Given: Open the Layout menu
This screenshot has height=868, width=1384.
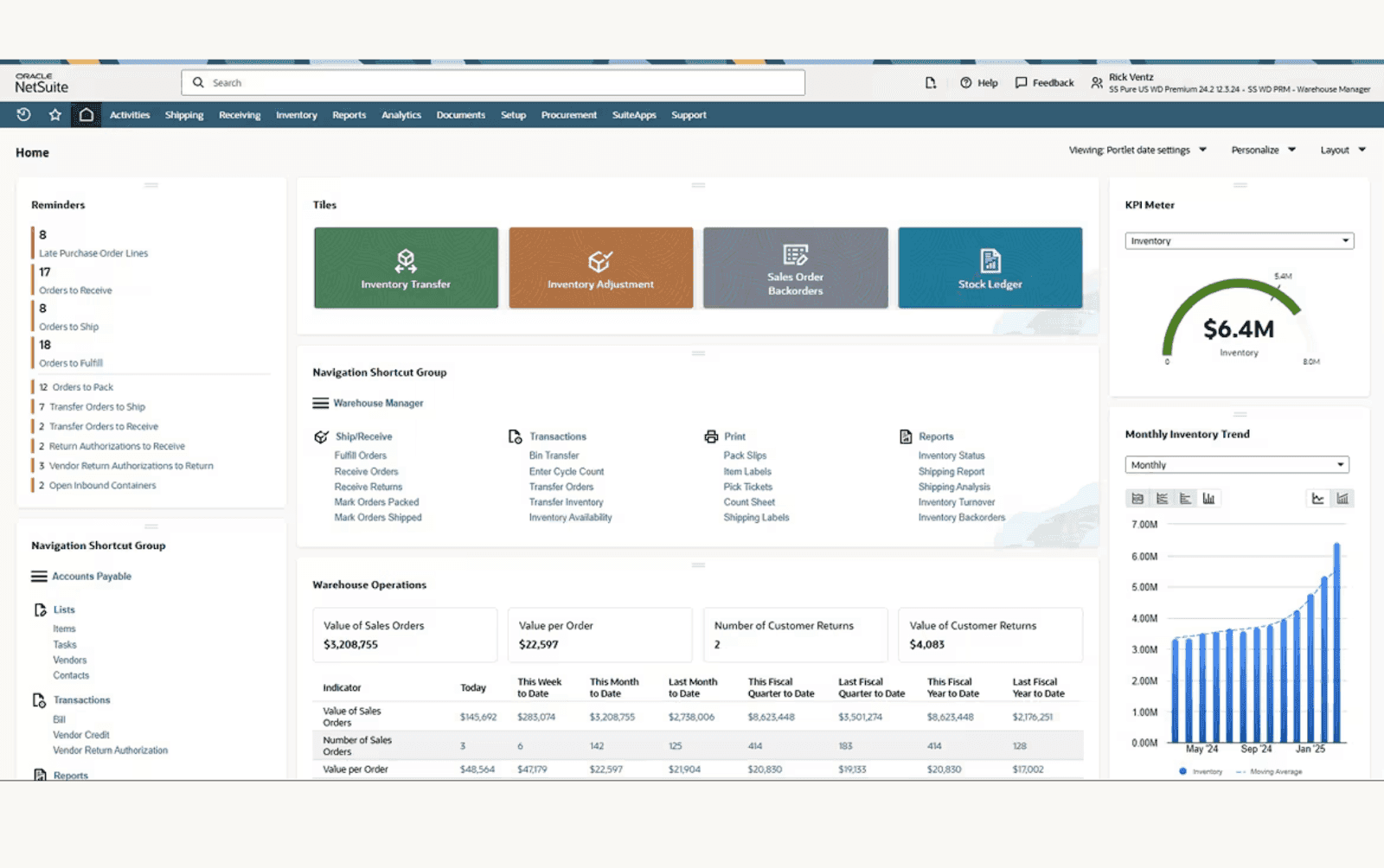Looking at the screenshot, I should click(1342, 150).
